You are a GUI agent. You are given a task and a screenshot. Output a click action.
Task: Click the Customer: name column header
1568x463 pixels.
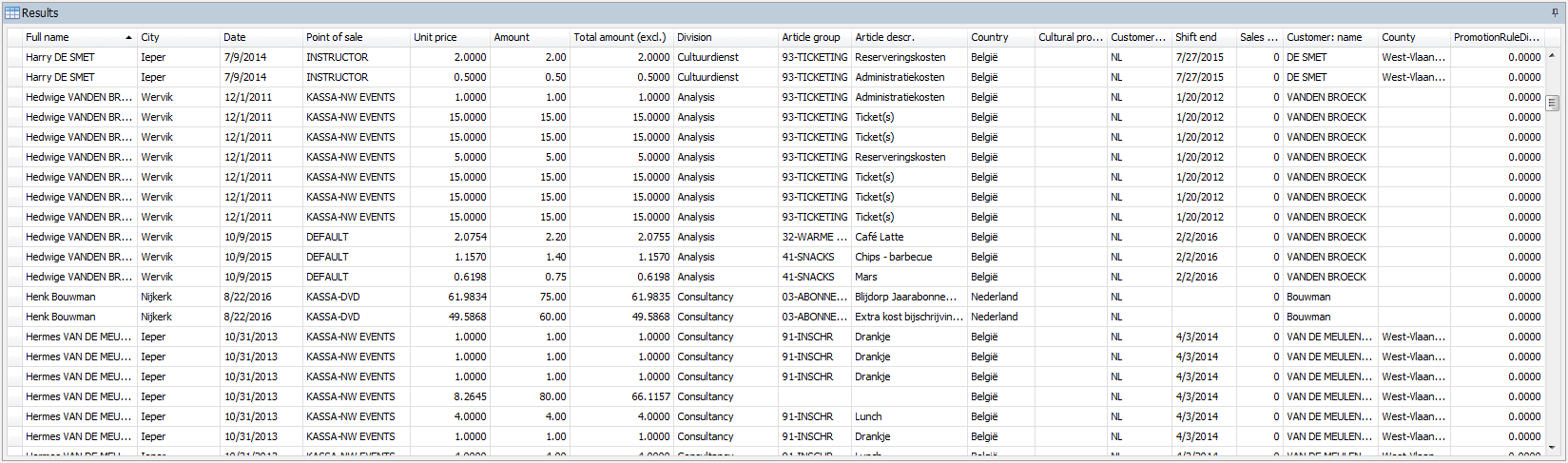tap(1328, 38)
